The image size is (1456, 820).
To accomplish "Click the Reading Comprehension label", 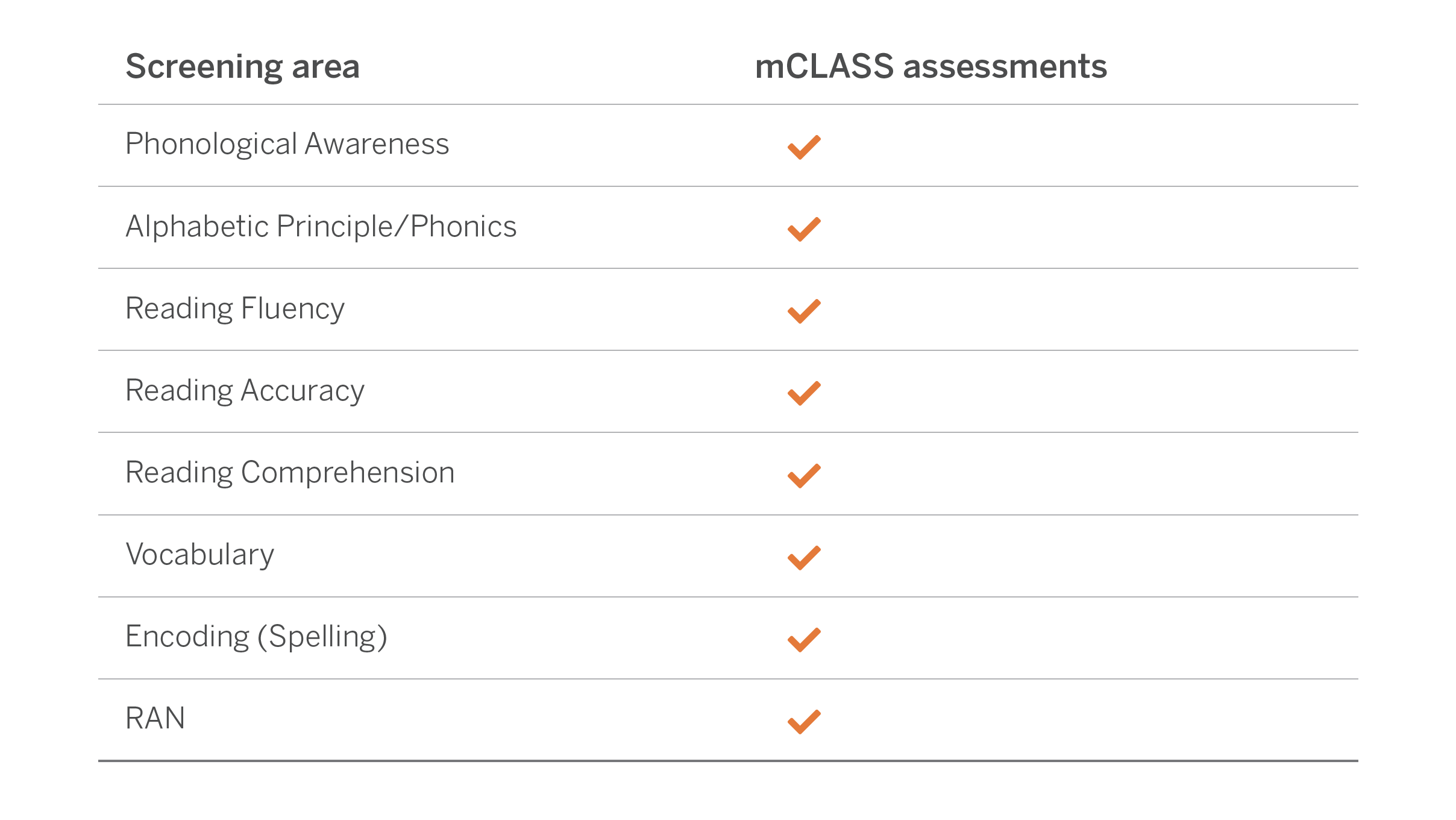I will coord(290,473).
